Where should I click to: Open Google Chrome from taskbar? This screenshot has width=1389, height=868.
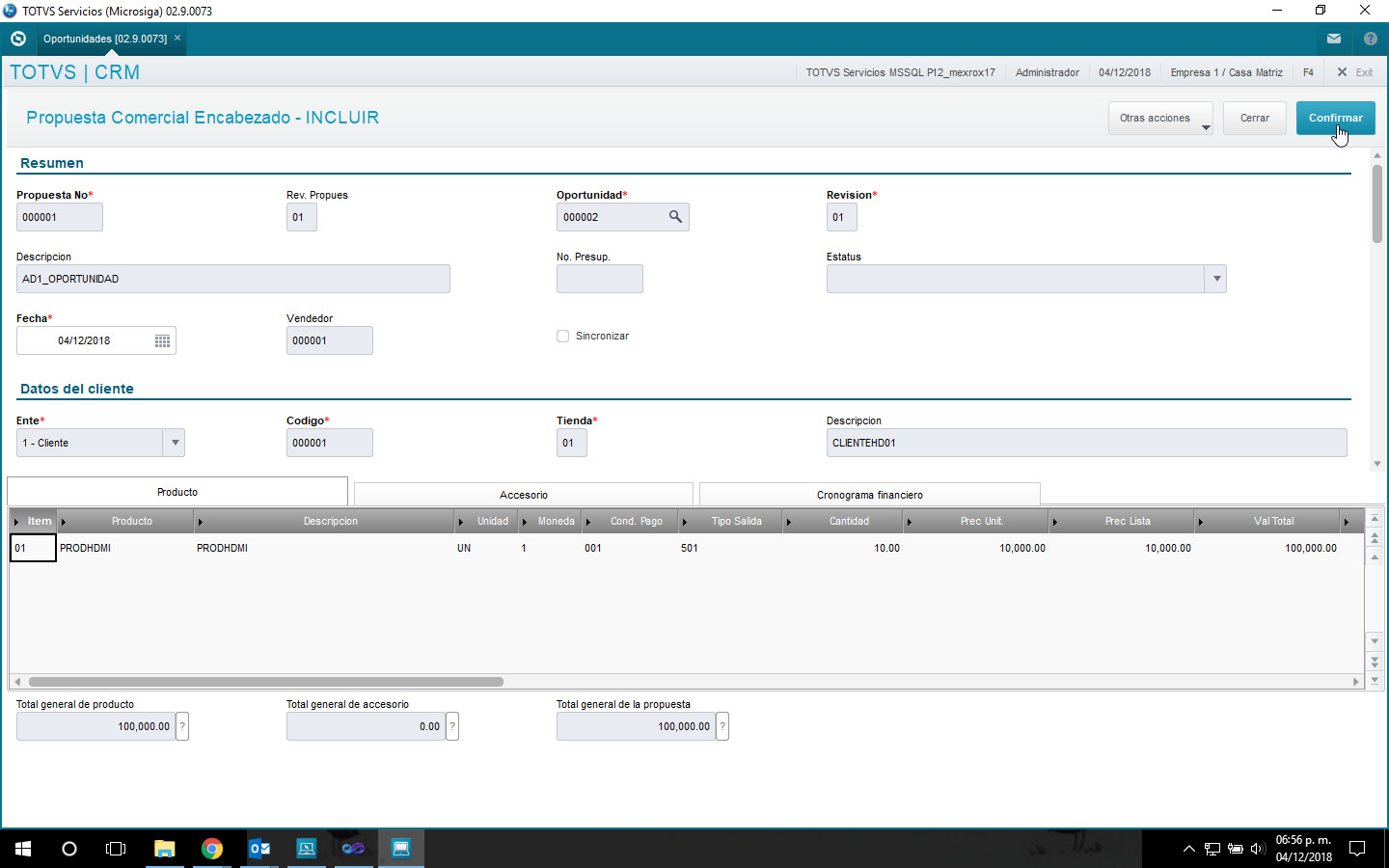[x=212, y=849]
